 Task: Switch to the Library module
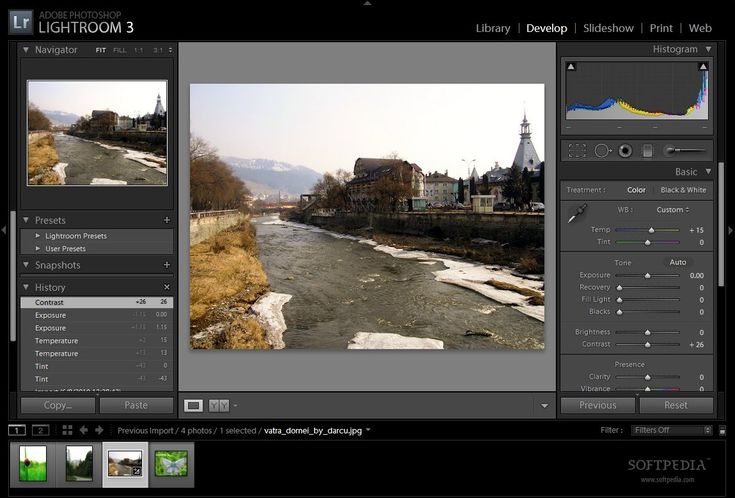click(x=492, y=28)
